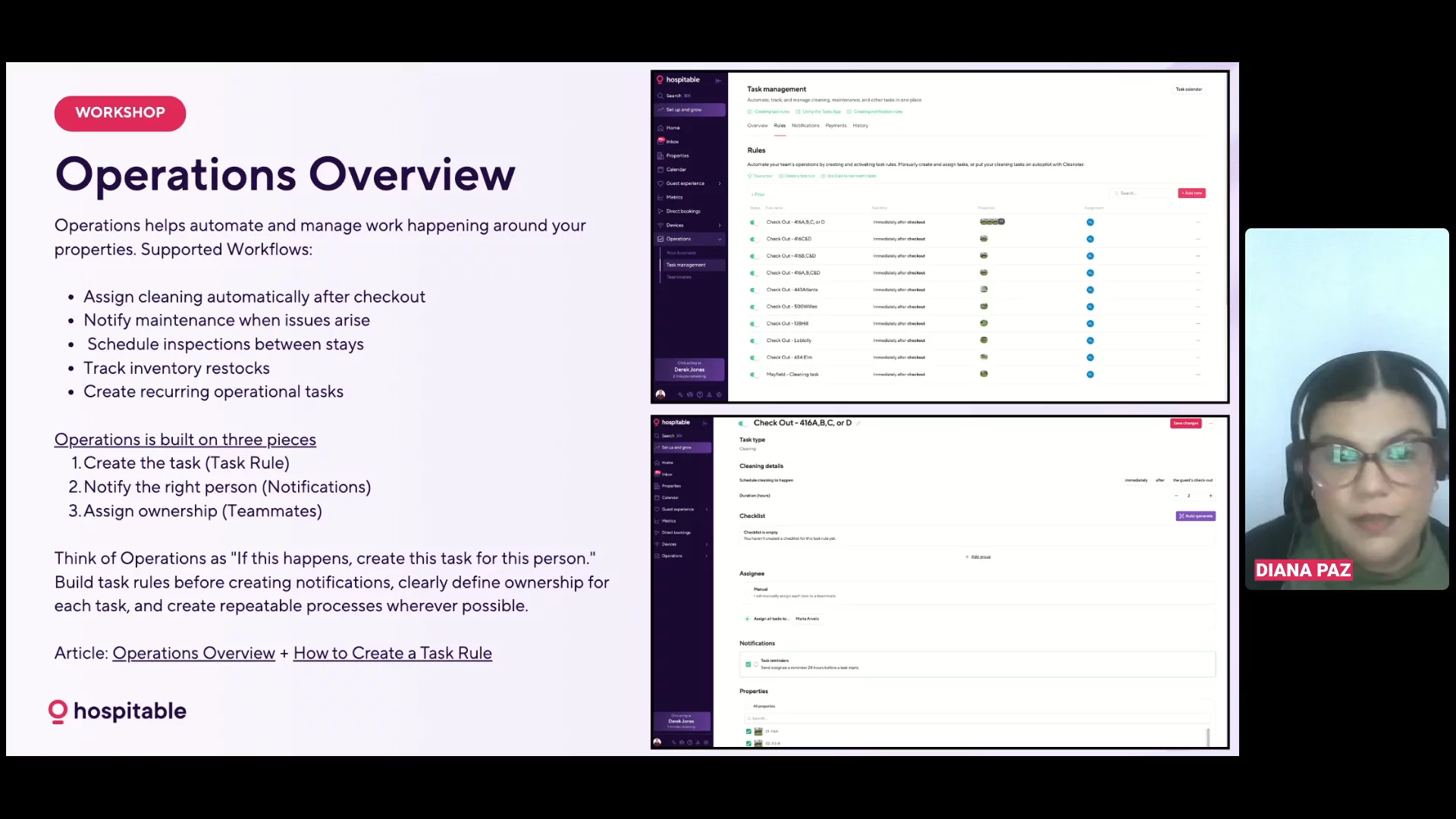Click the Home icon in the top screenshot sidebar

coord(661,128)
